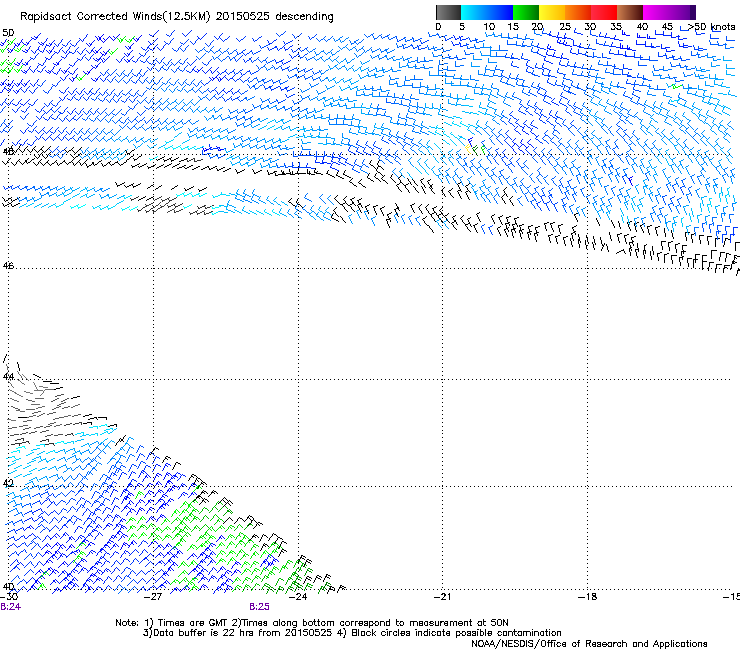
Task: Click the 'NOAA/NESDIS/Office of Research and Applications' credit
Action: click(589, 644)
